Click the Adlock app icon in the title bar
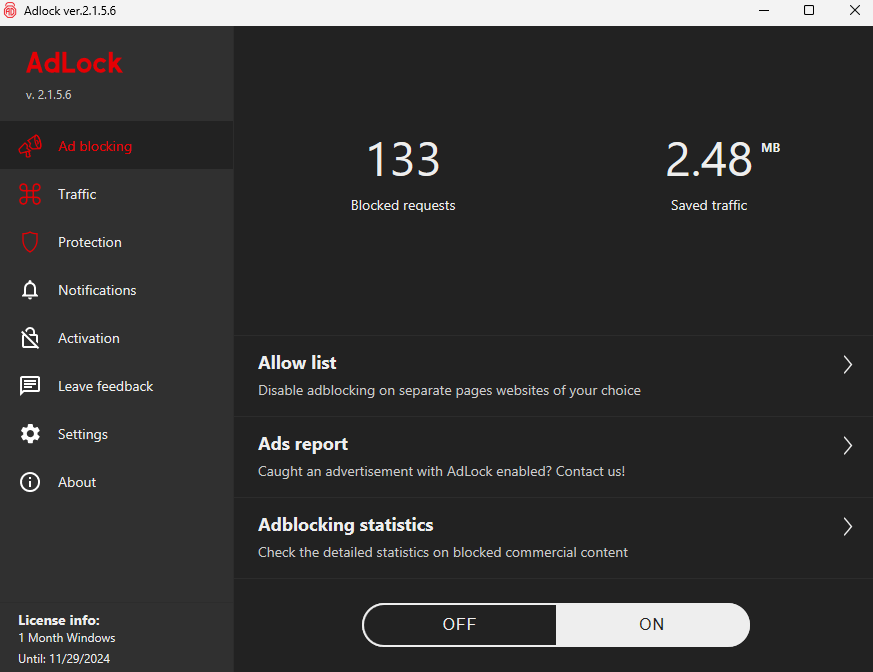The height and width of the screenshot is (672, 873). pyautogui.click(x=10, y=11)
